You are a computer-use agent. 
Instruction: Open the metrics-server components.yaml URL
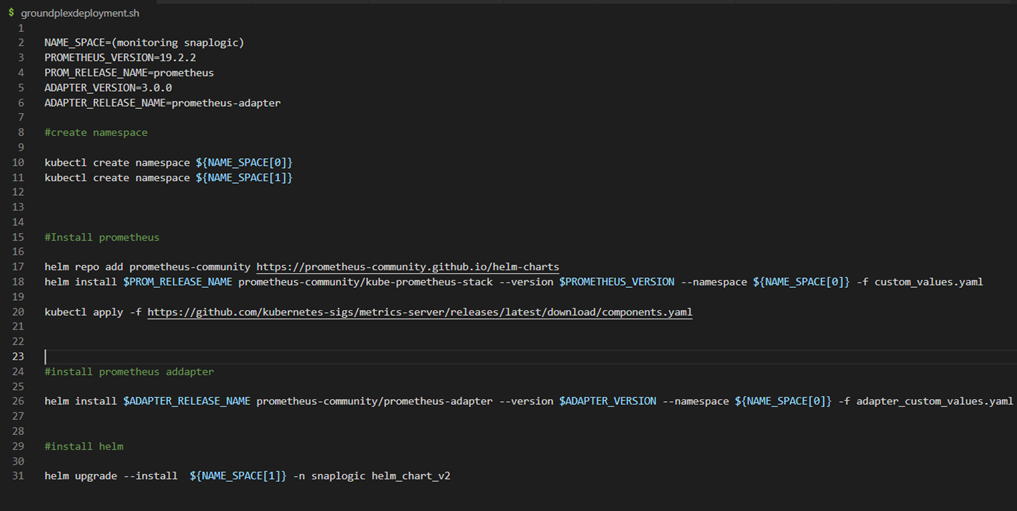tap(420, 312)
